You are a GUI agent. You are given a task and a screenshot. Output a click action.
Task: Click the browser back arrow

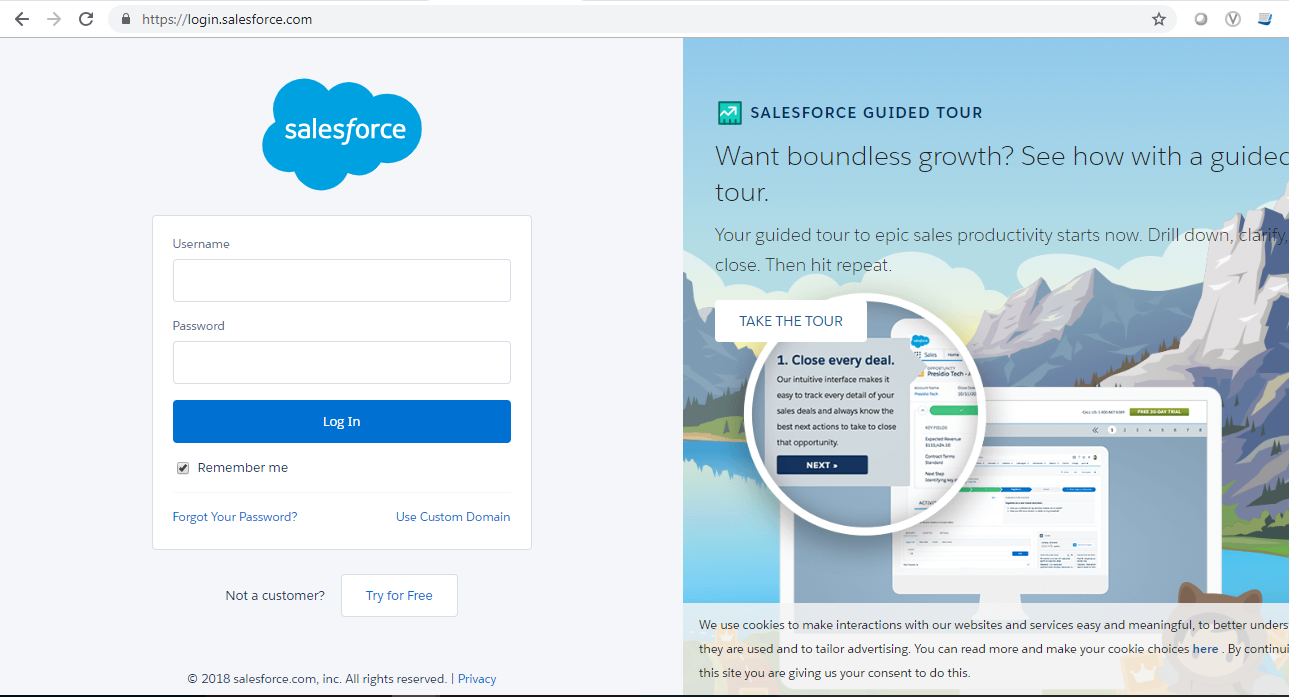[x=22, y=19]
